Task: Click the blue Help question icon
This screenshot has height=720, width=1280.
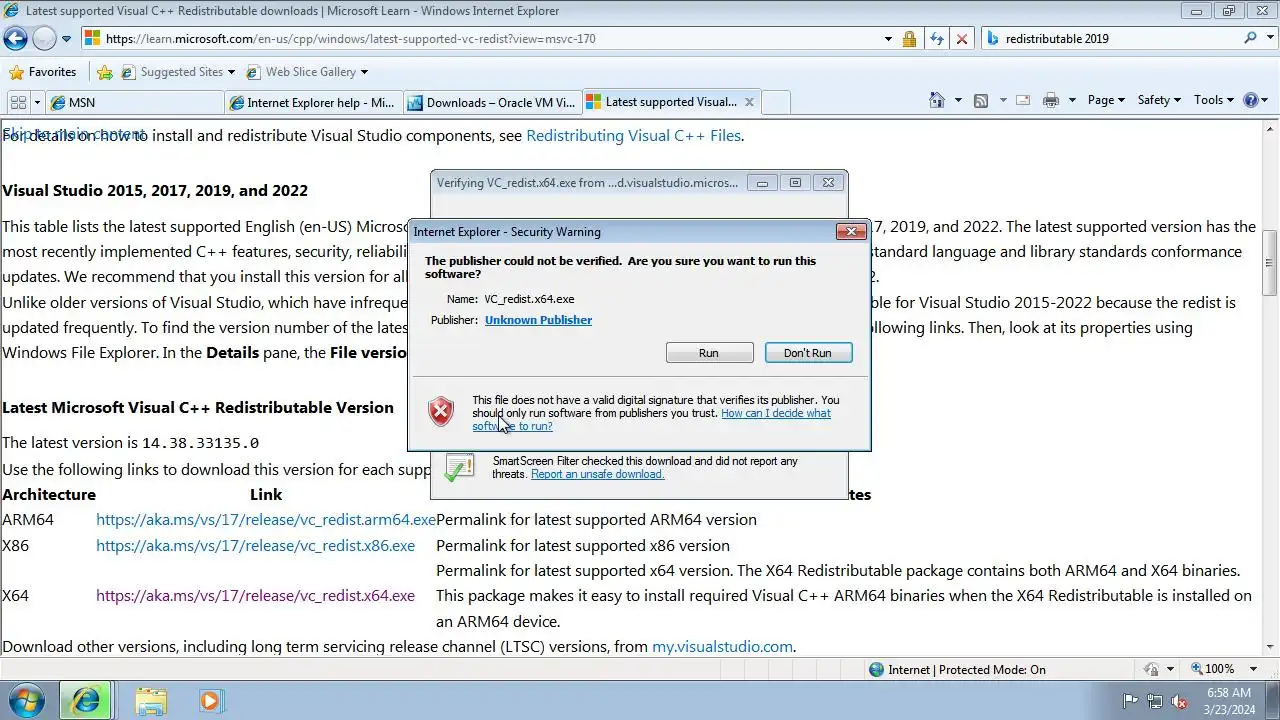Action: click(1250, 100)
